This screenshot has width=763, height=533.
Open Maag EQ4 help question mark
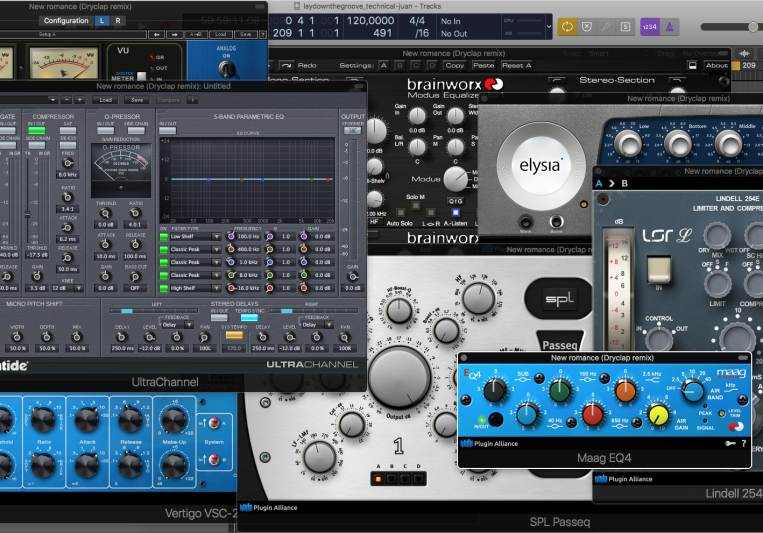(744, 443)
